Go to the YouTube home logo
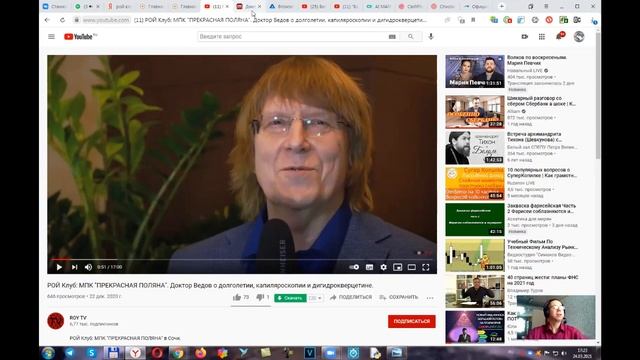This screenshot has height=360, width=640. (80, 37)
